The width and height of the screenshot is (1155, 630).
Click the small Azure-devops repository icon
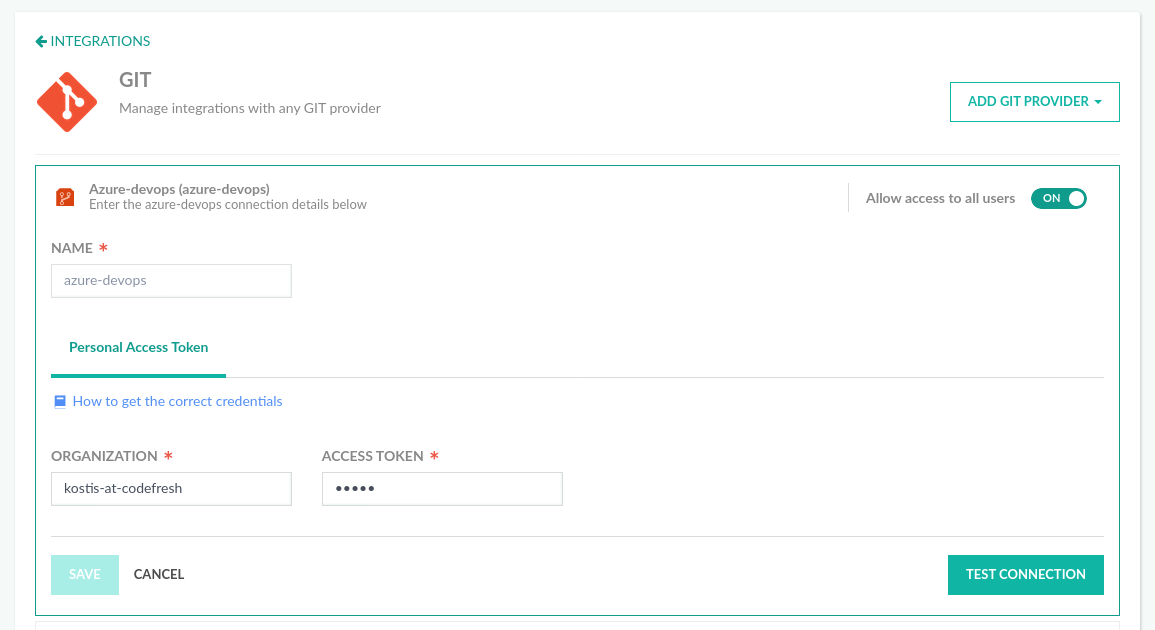click(x=65, y=197)
